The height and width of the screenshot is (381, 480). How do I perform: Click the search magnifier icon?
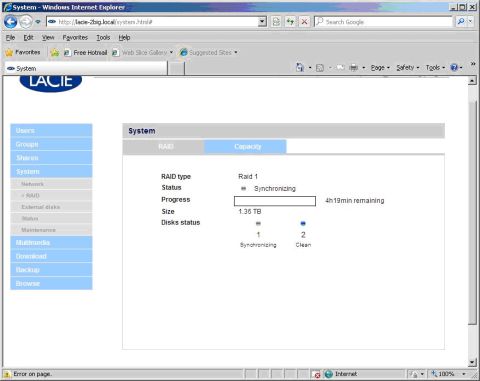461,22
